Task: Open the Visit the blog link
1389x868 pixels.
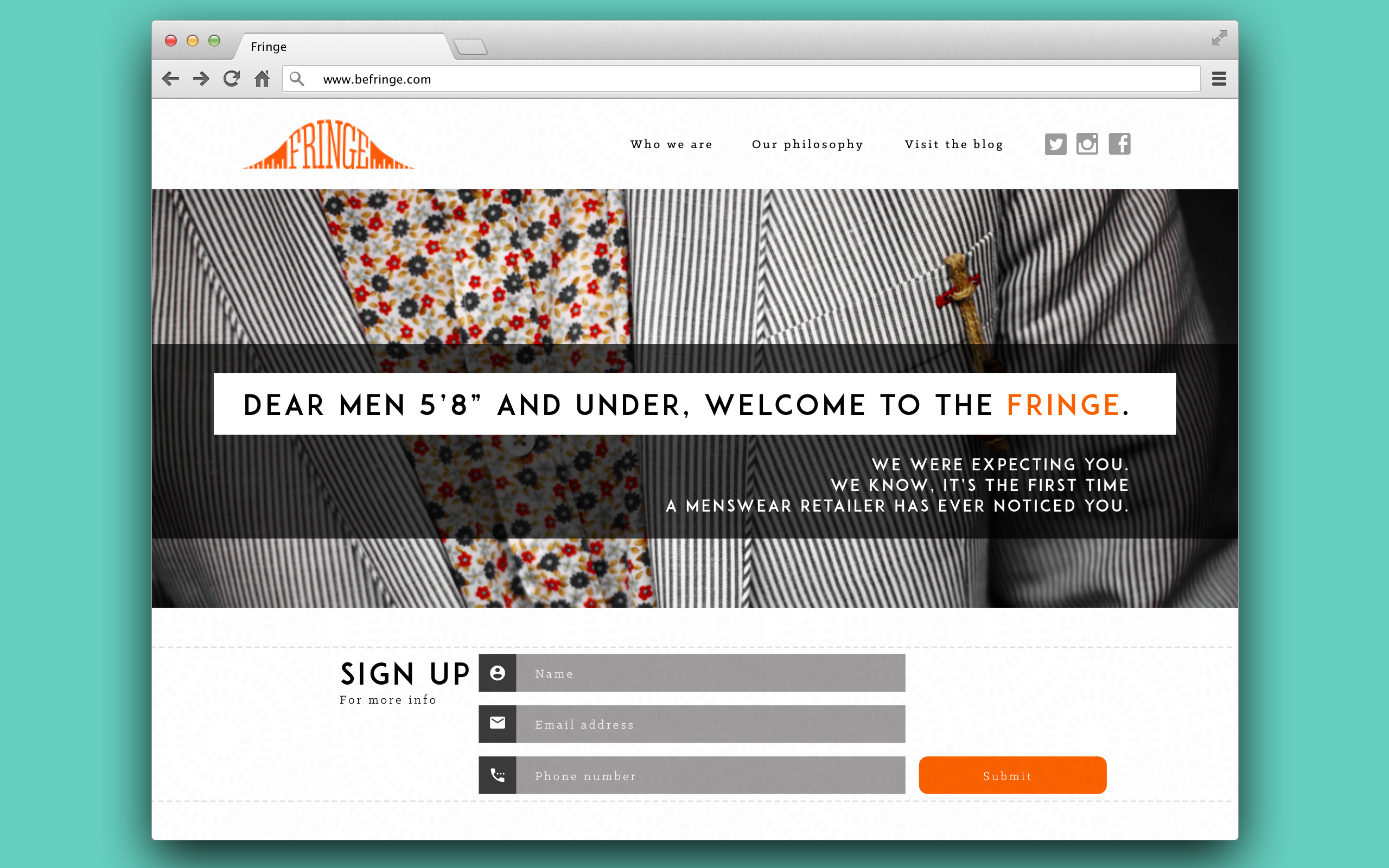Action: 954,145
